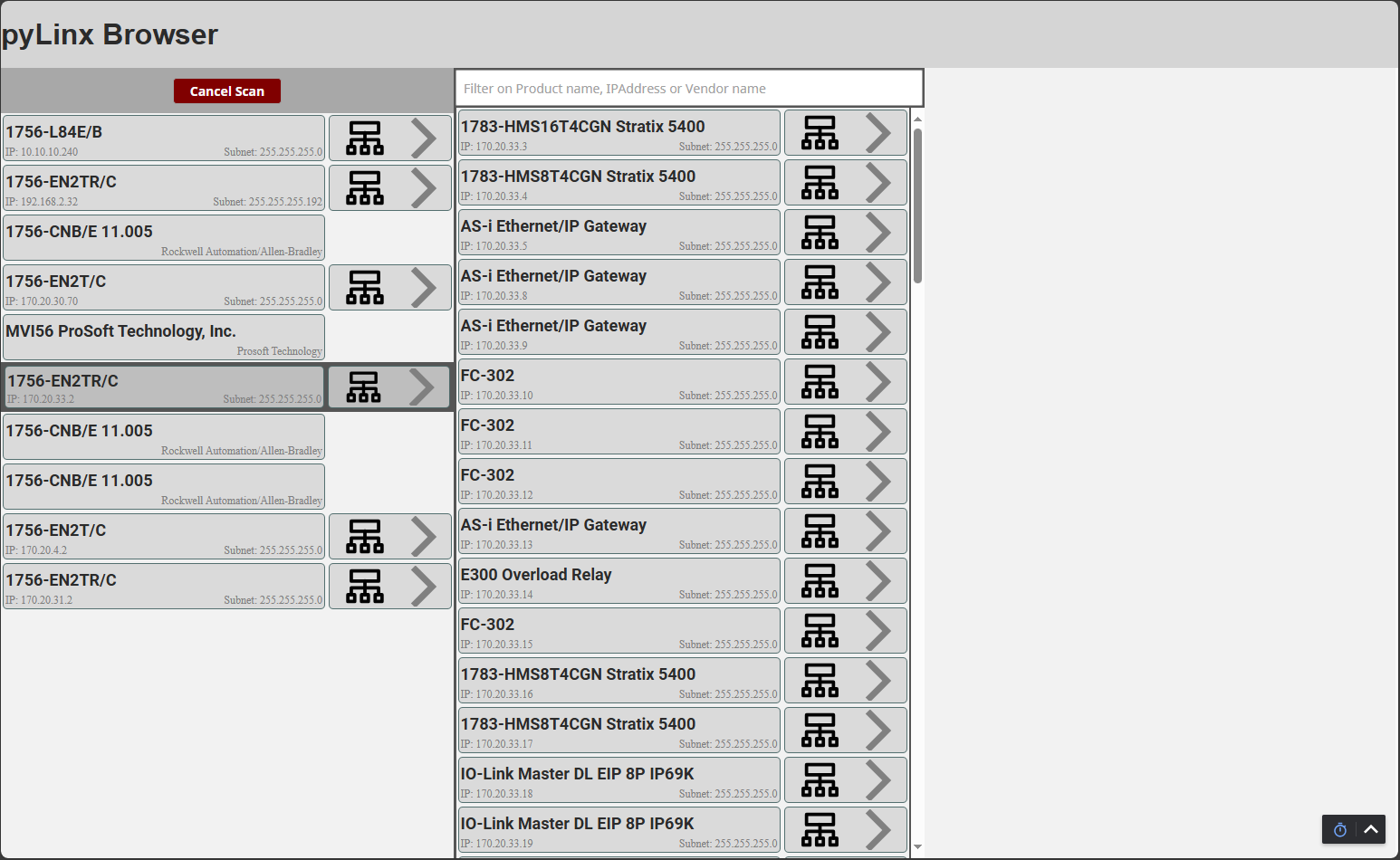Viewport: 1400px width, 860px height.
Task: Select AS-i Ethernet/IP Gateway card at 170.20.33.8
Action: click(619, 282)
